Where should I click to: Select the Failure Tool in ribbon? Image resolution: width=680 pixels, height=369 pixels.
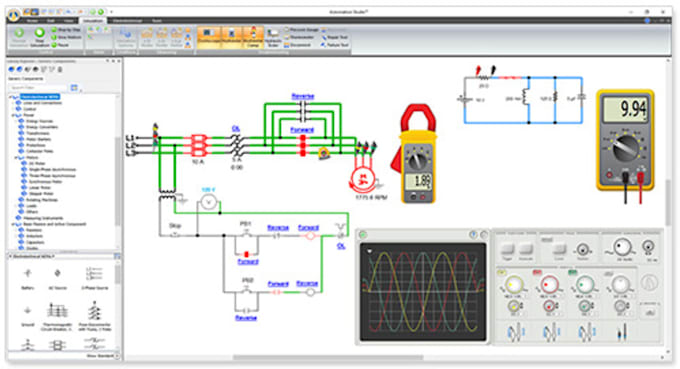(x=334, y=45)
